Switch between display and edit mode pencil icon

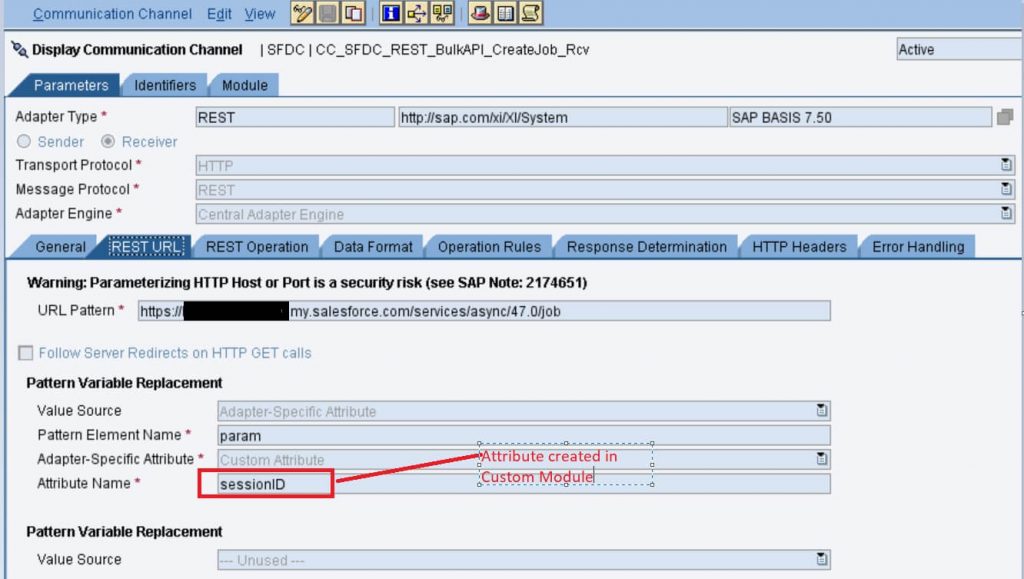(x=302, y=13)
